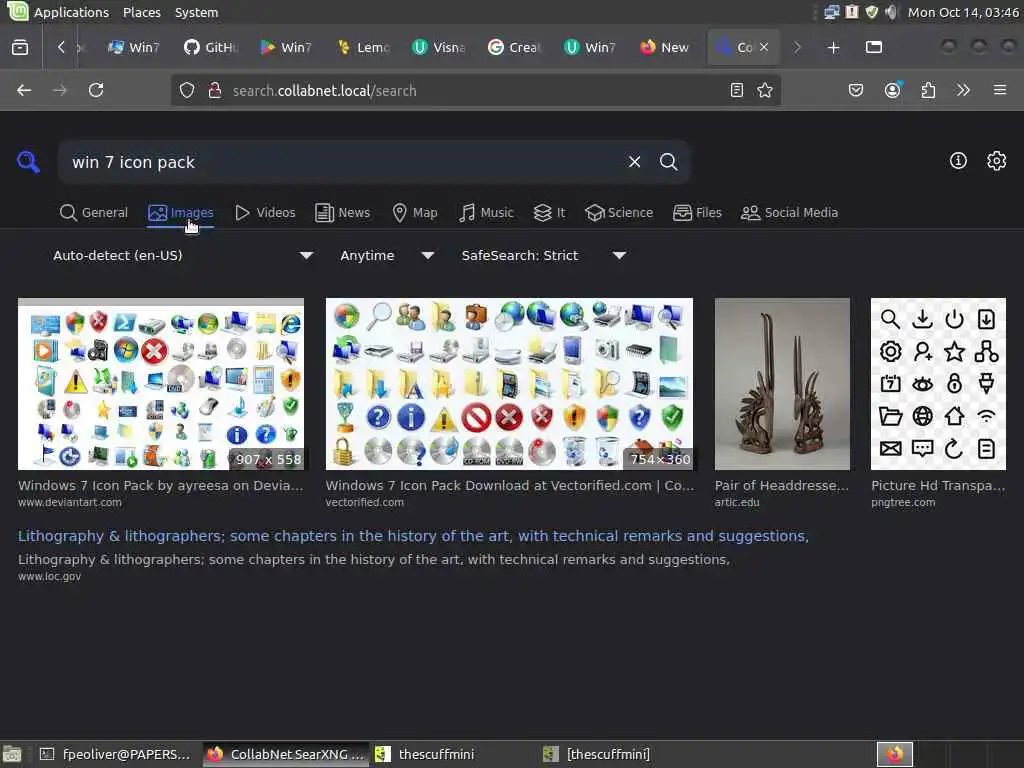Reload the current page
This screenshot has height=768, width=1024.
96,90
